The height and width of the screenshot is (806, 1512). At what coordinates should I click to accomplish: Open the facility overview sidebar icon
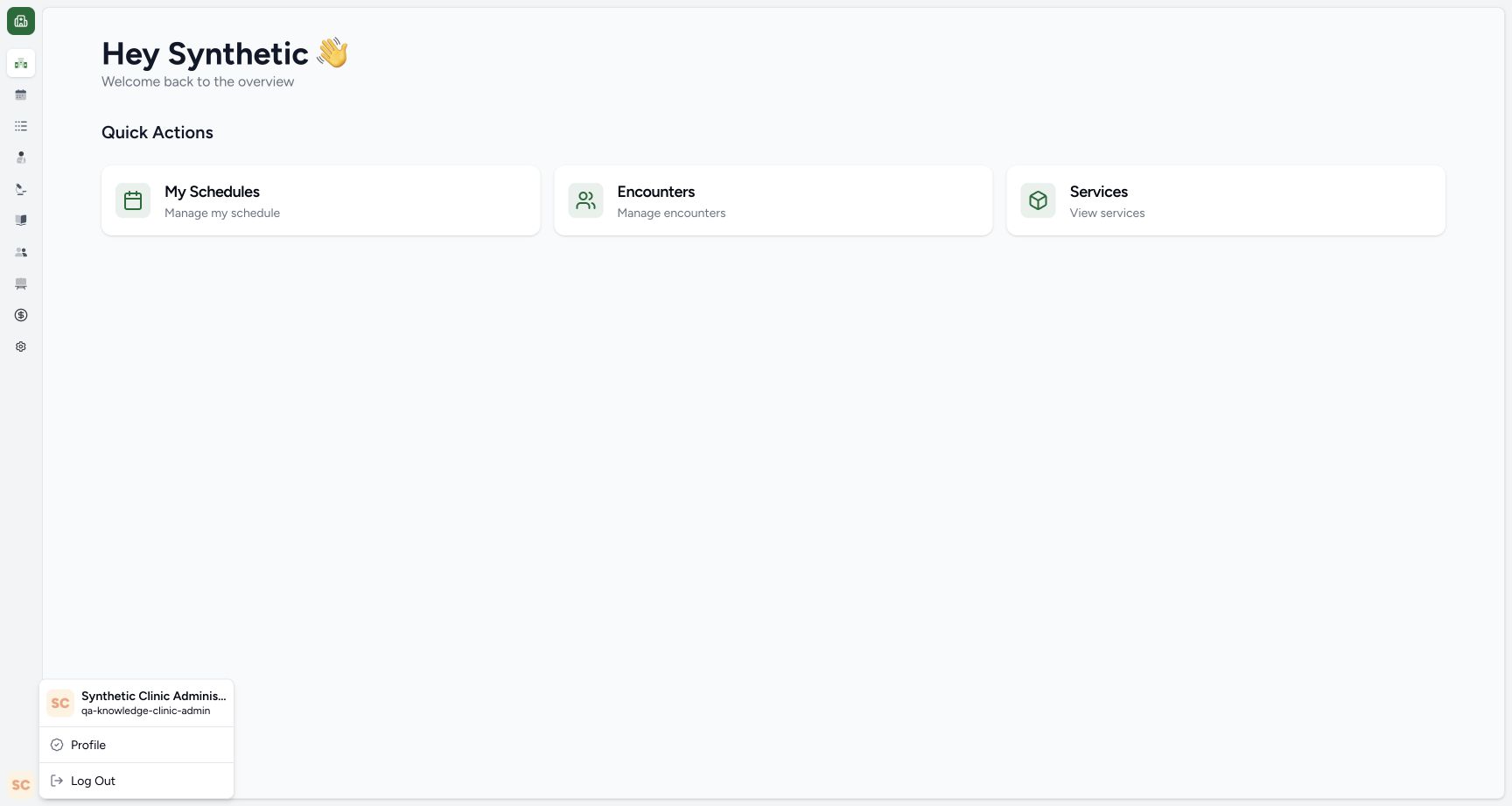(x=21, y=63)
